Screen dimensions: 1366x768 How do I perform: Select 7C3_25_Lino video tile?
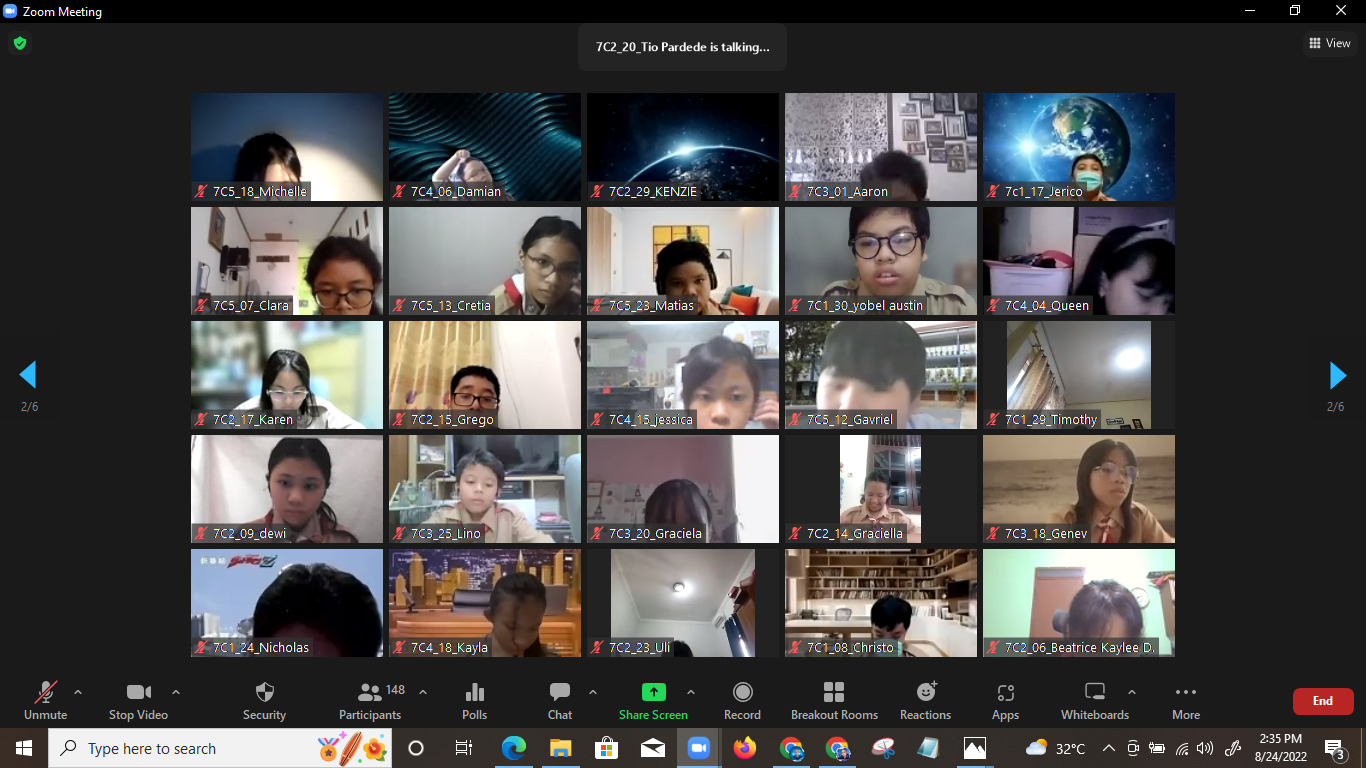(485, 489)
